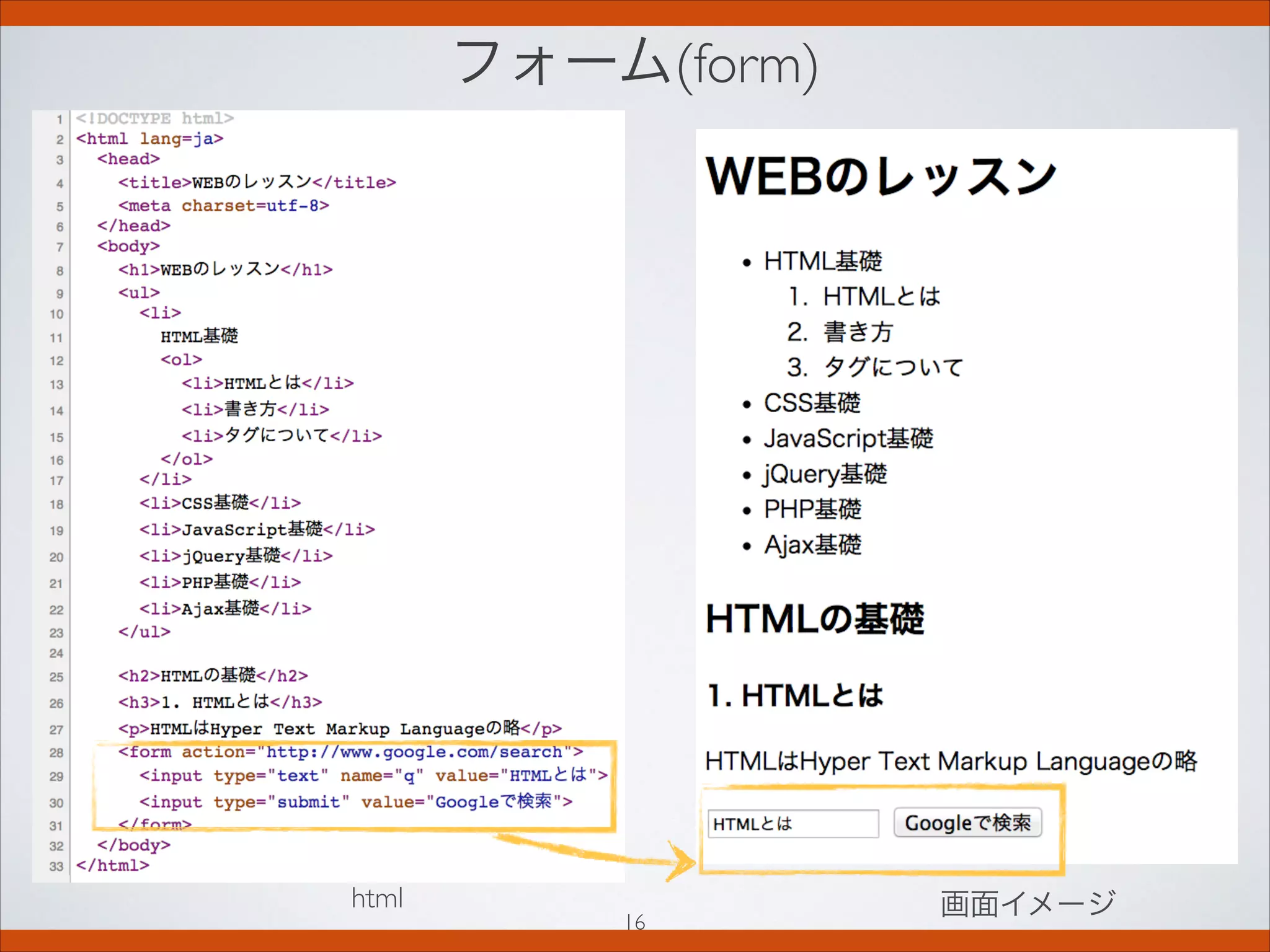Click code line '<li>PHP基礎</li>'

[220, 581]
